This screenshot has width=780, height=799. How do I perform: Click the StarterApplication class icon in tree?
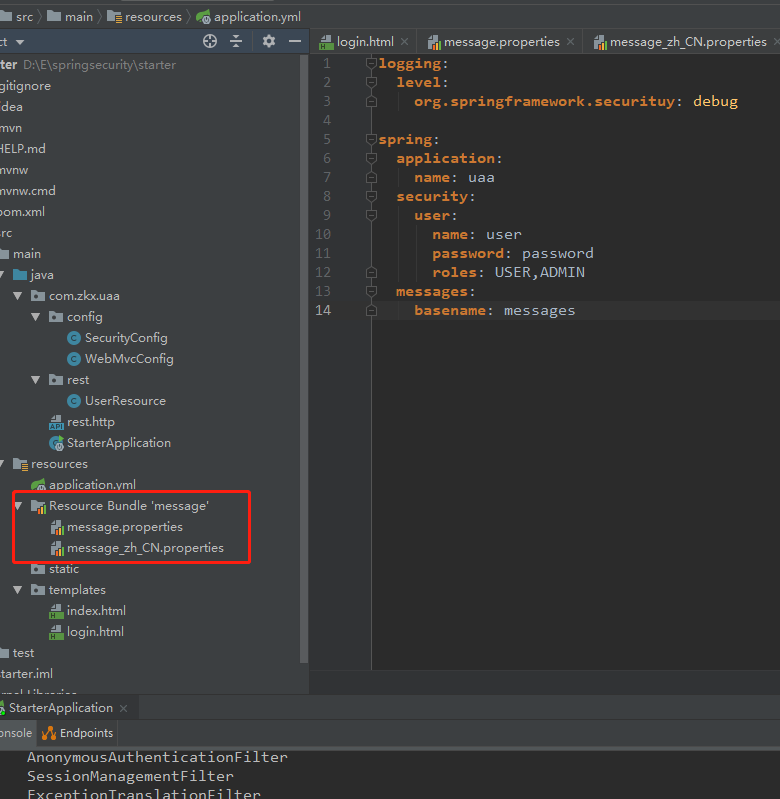click(x=57, y=443)
